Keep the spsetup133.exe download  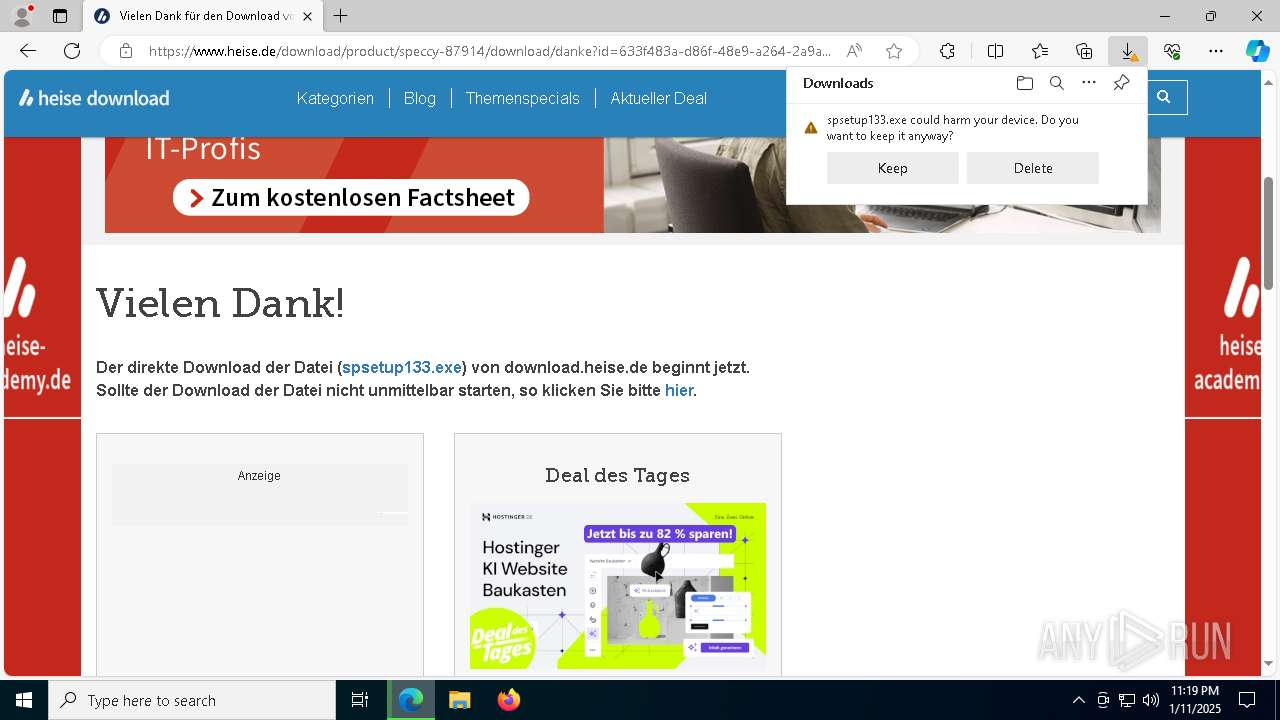coord(893,168)
